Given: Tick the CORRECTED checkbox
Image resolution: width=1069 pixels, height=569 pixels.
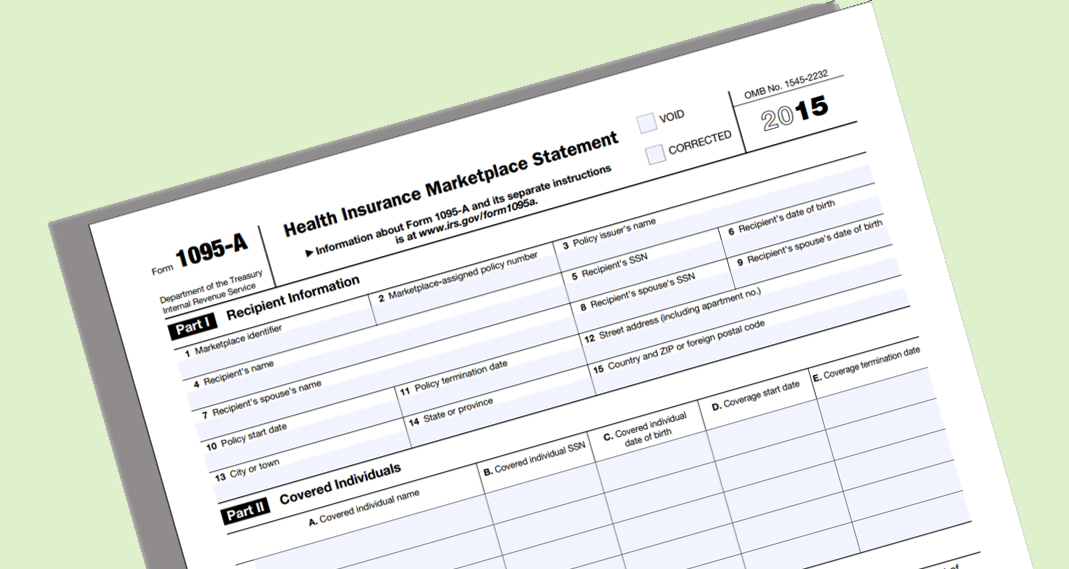Looking at the screenshot, I should tap(655, 154).
